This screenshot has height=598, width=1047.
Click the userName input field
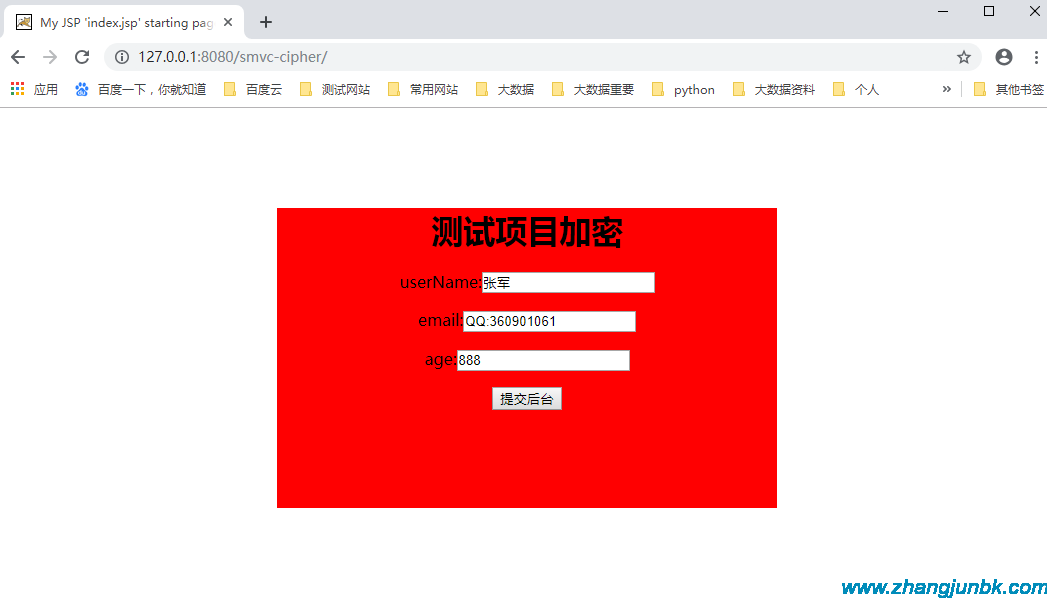tap(568, 282)
